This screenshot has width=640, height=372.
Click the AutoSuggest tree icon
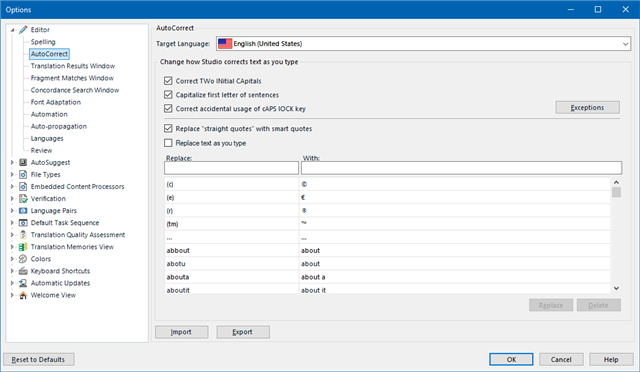coord(23,163)
